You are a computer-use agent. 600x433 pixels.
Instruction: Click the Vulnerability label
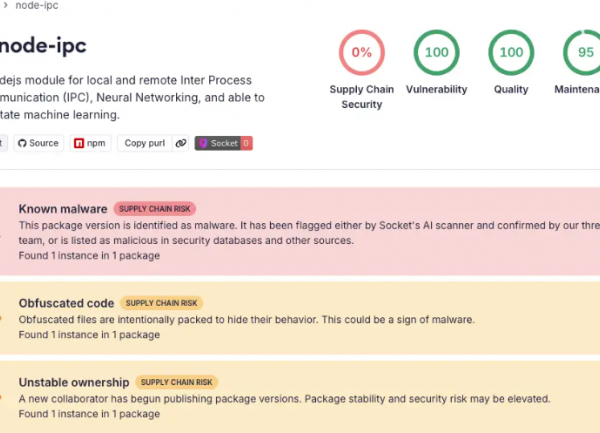[436, 90]
